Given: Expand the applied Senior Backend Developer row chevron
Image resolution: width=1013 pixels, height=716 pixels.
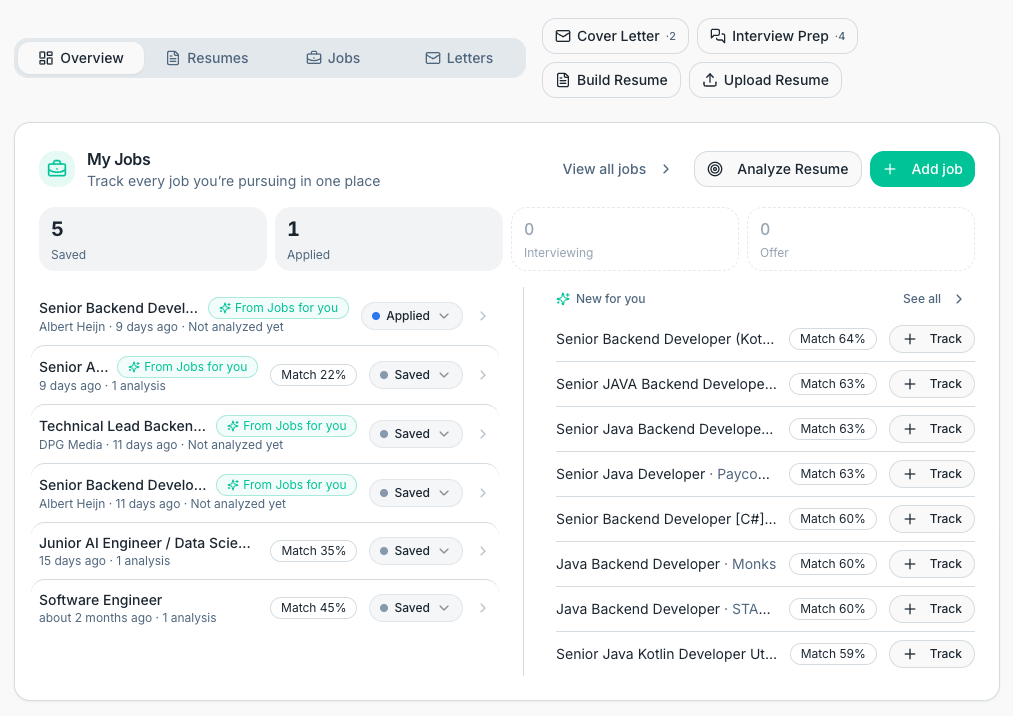Looking at the screenshot, I should pos(483,316).
